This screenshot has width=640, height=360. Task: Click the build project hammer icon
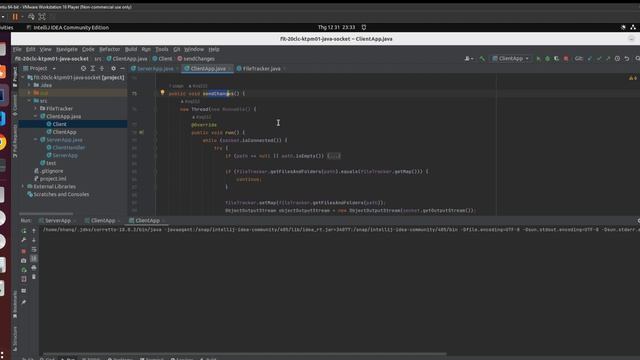point(482,59)
